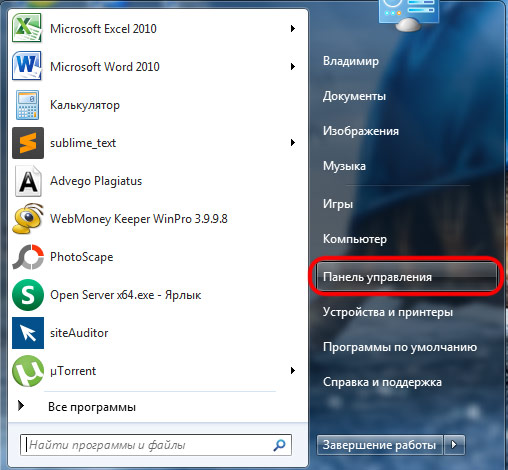This screenshot has height=470, width=508.
Task: Launch µTorrent icon
Action: 28,371
